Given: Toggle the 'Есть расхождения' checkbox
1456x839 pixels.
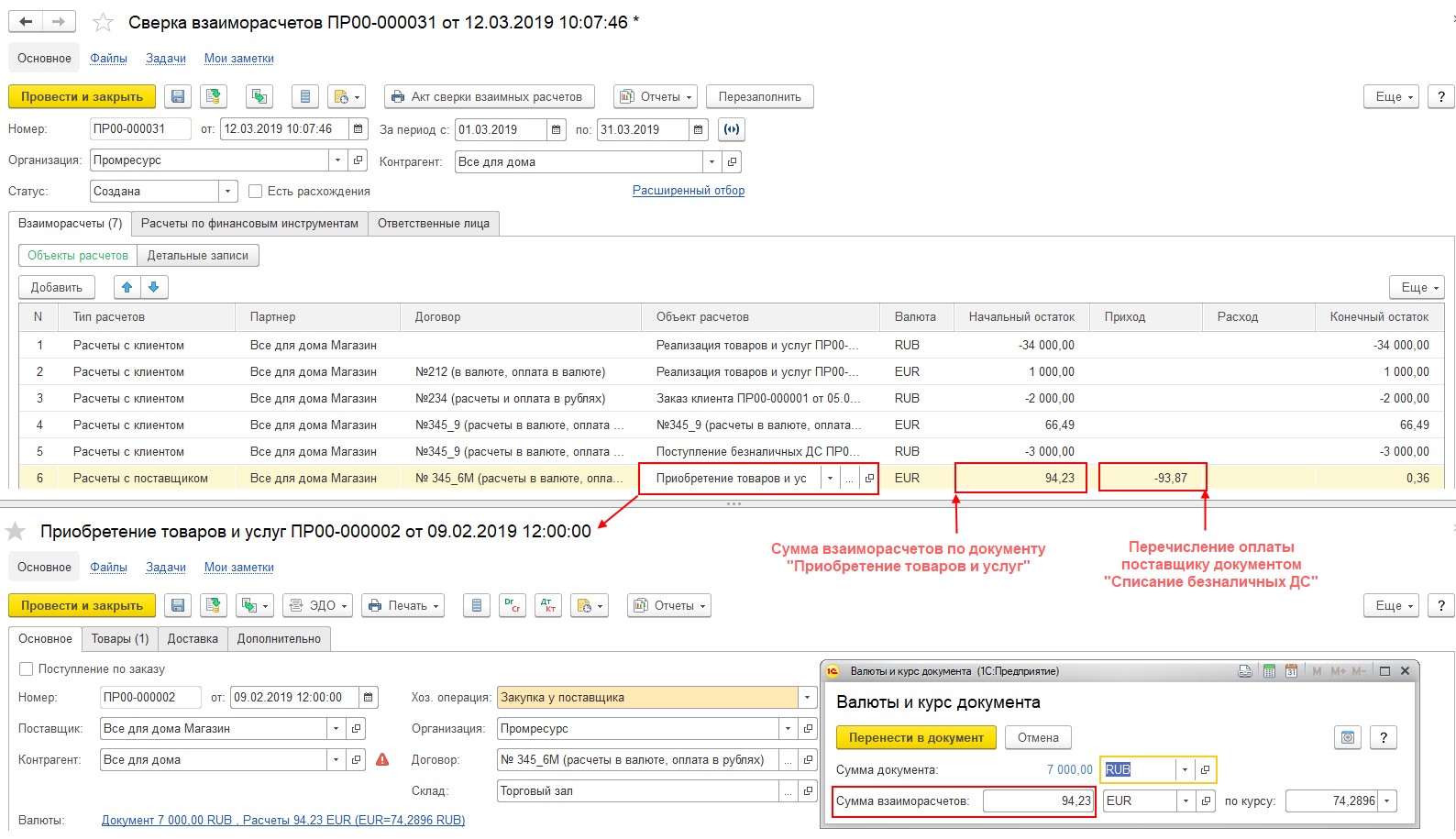Looking at the screenshot, I should (256, 191).
